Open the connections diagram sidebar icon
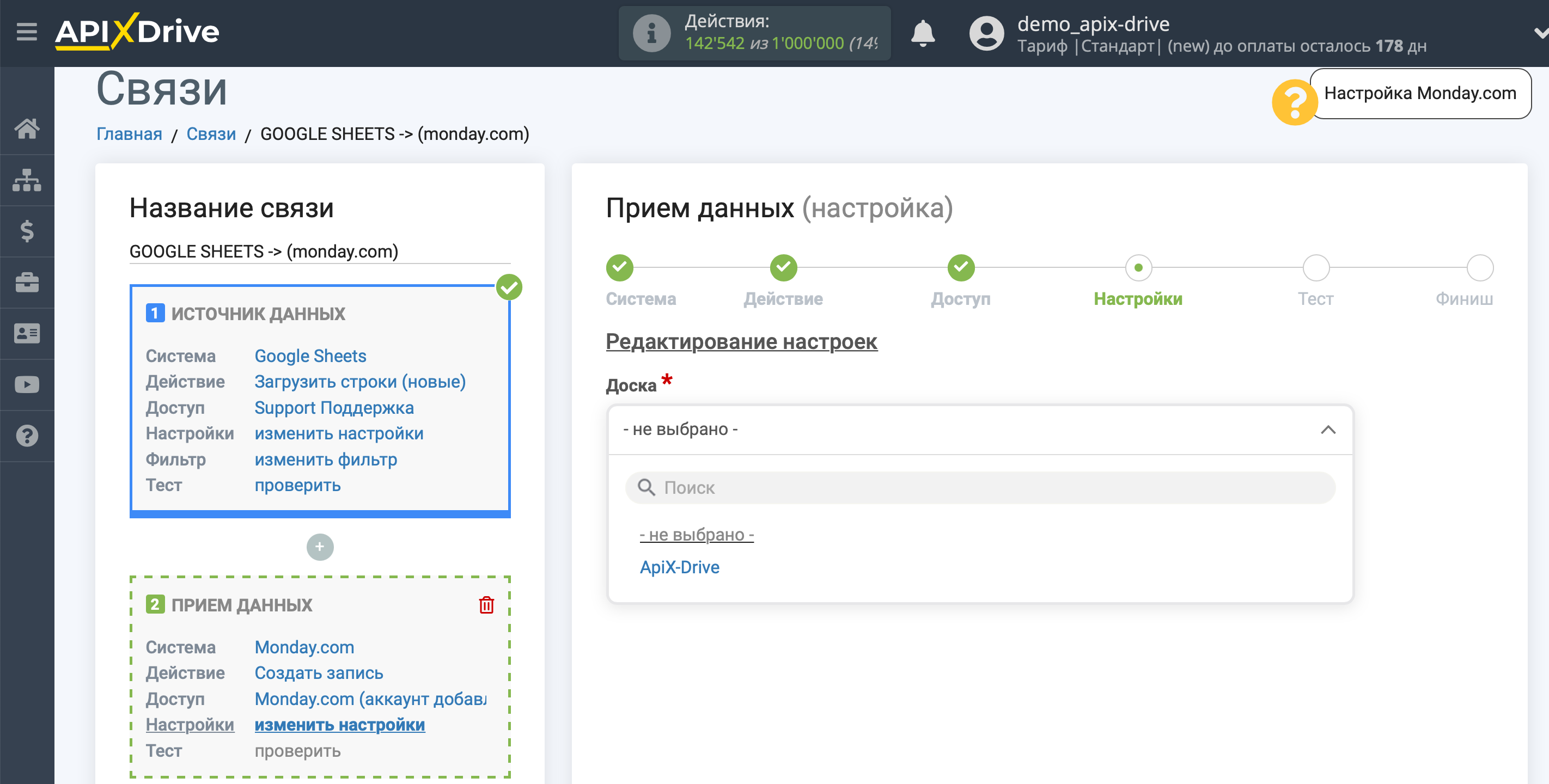 coord(27,180)
